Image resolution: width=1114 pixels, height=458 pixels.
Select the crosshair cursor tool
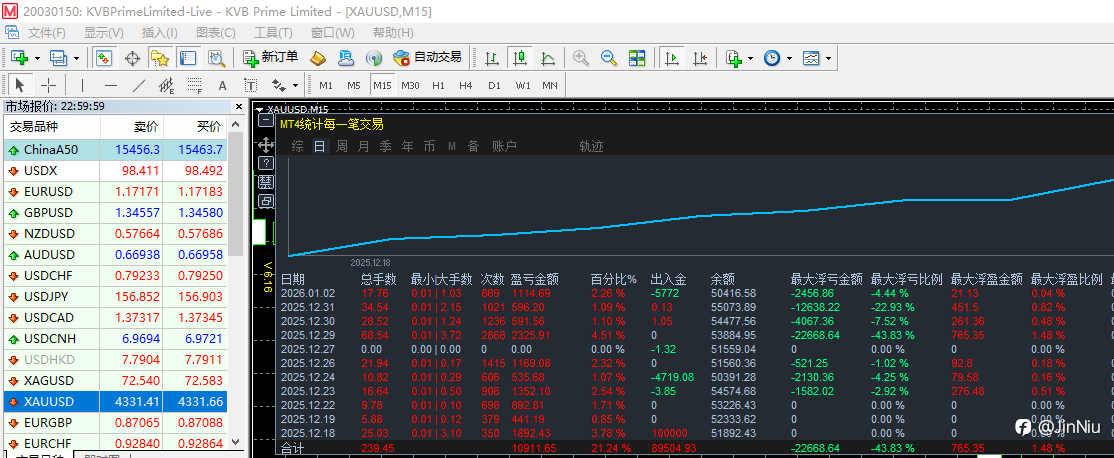(48, 85)
